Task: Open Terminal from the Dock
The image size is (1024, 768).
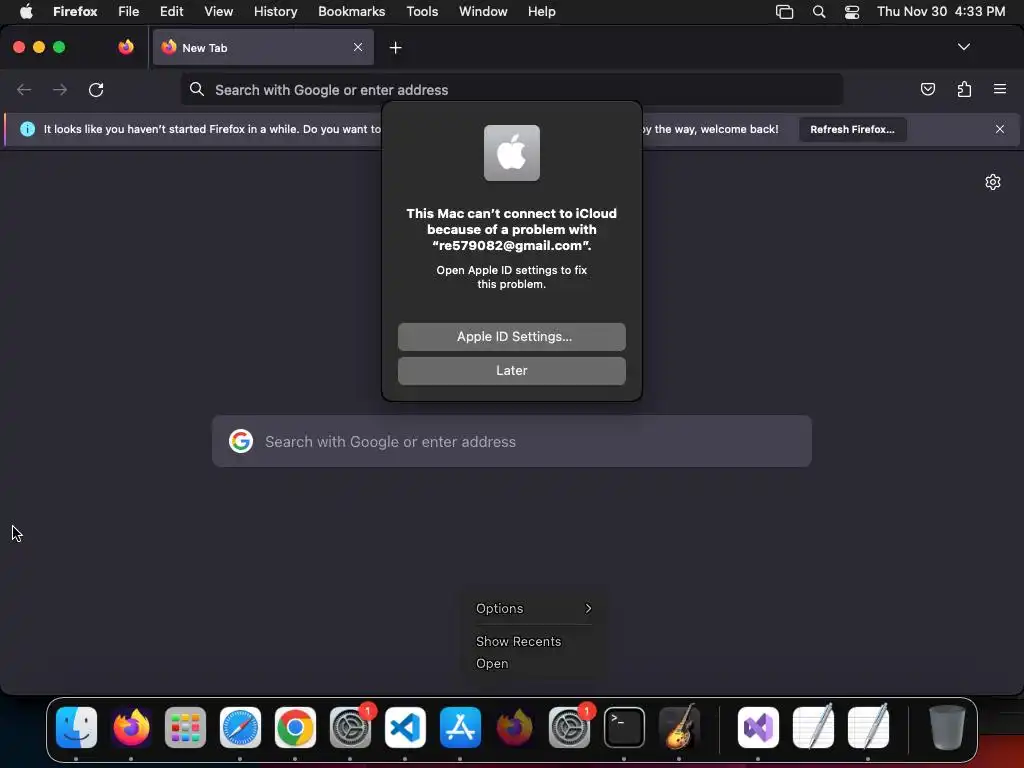Action: click(x=624, y=728)
